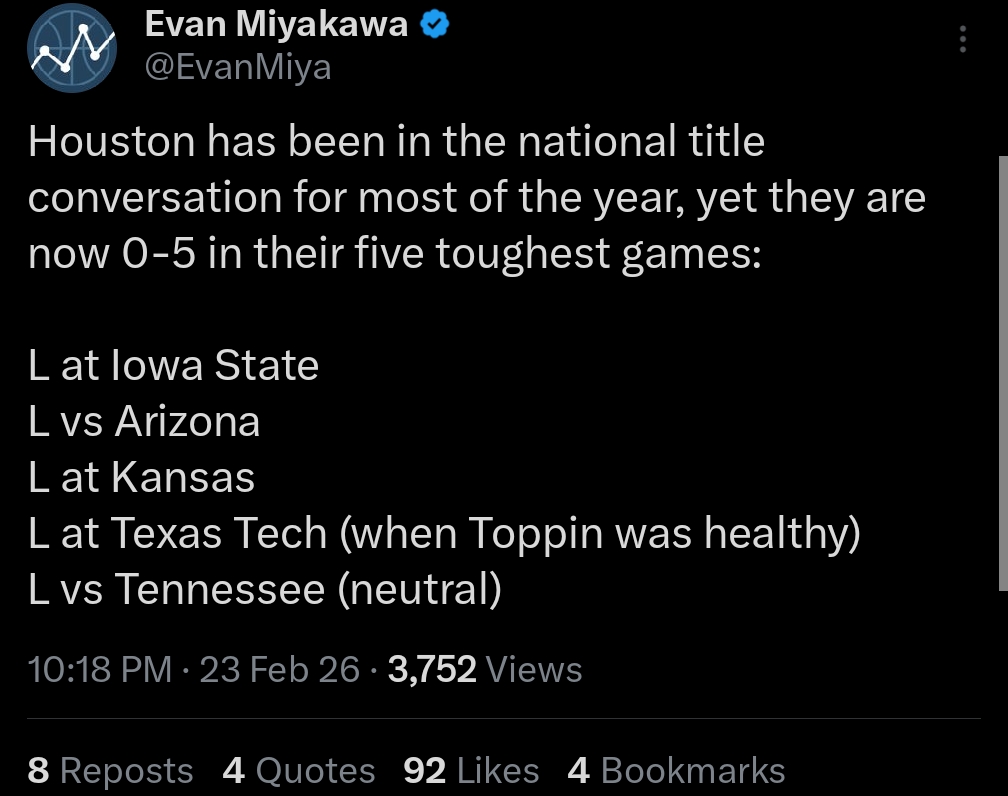The height and width of the screenshot is (796, 1008).
Task: Click the blue verified badge
Action: [x=433, y=25]
